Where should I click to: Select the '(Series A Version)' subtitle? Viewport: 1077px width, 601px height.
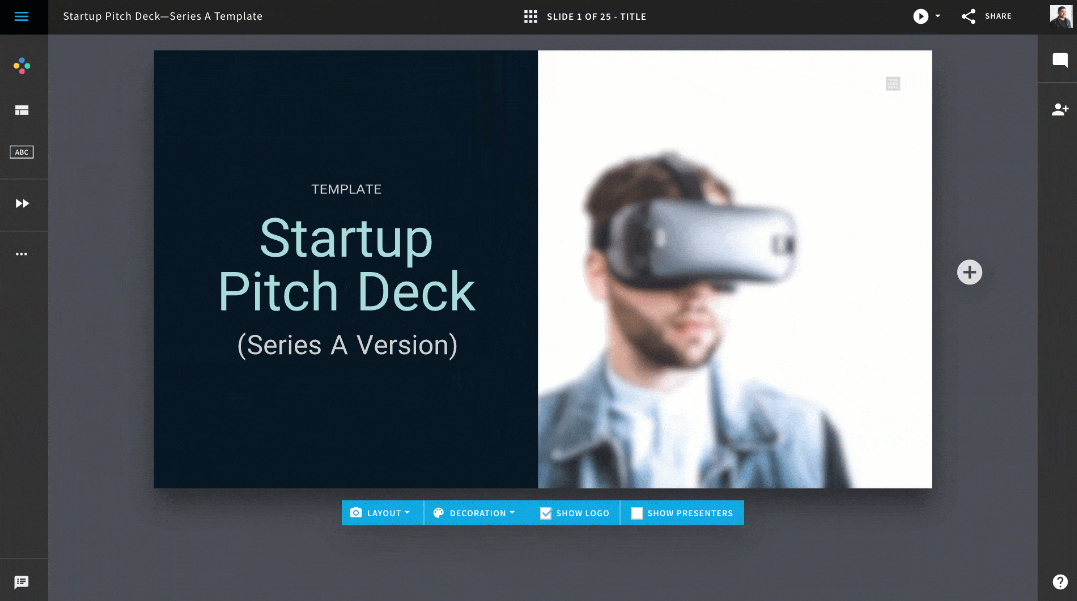pos(347,345)
